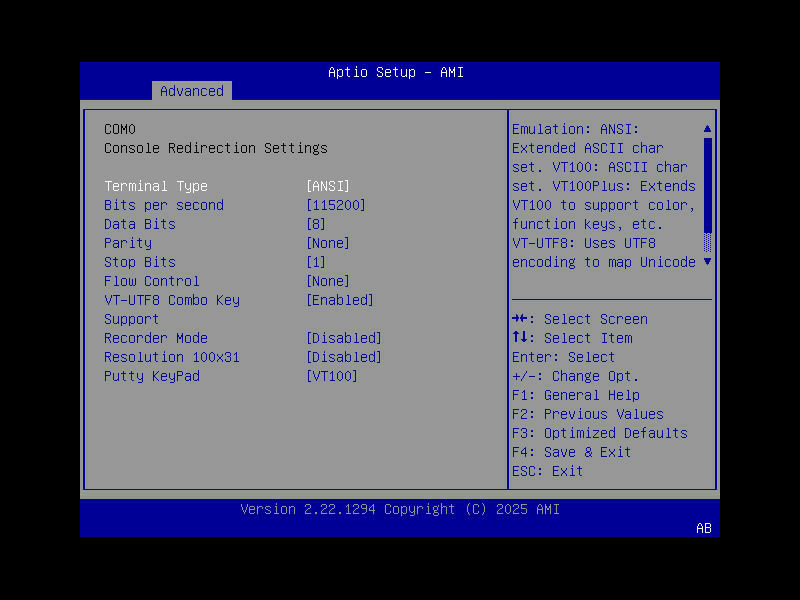Click the COM0 menu entry
Image resolution: width=800 pixels, height=600 pixels.
pyautogui.click(x=119, y=129)
